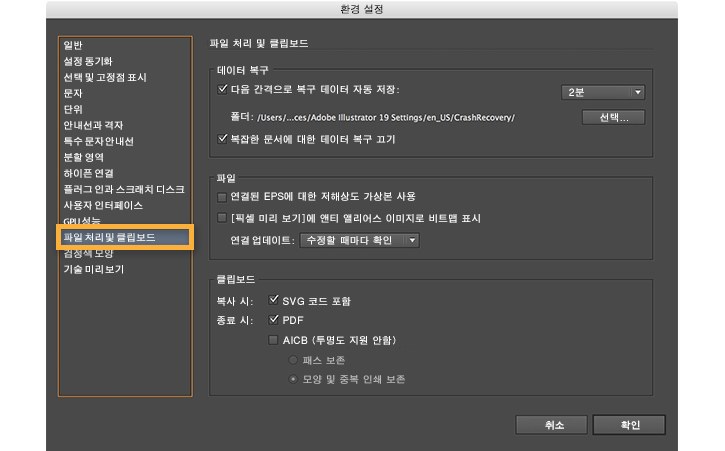
Task: Enable AICB (투명도 지원 안함) checkbox
Action: [x=273, y=340]
